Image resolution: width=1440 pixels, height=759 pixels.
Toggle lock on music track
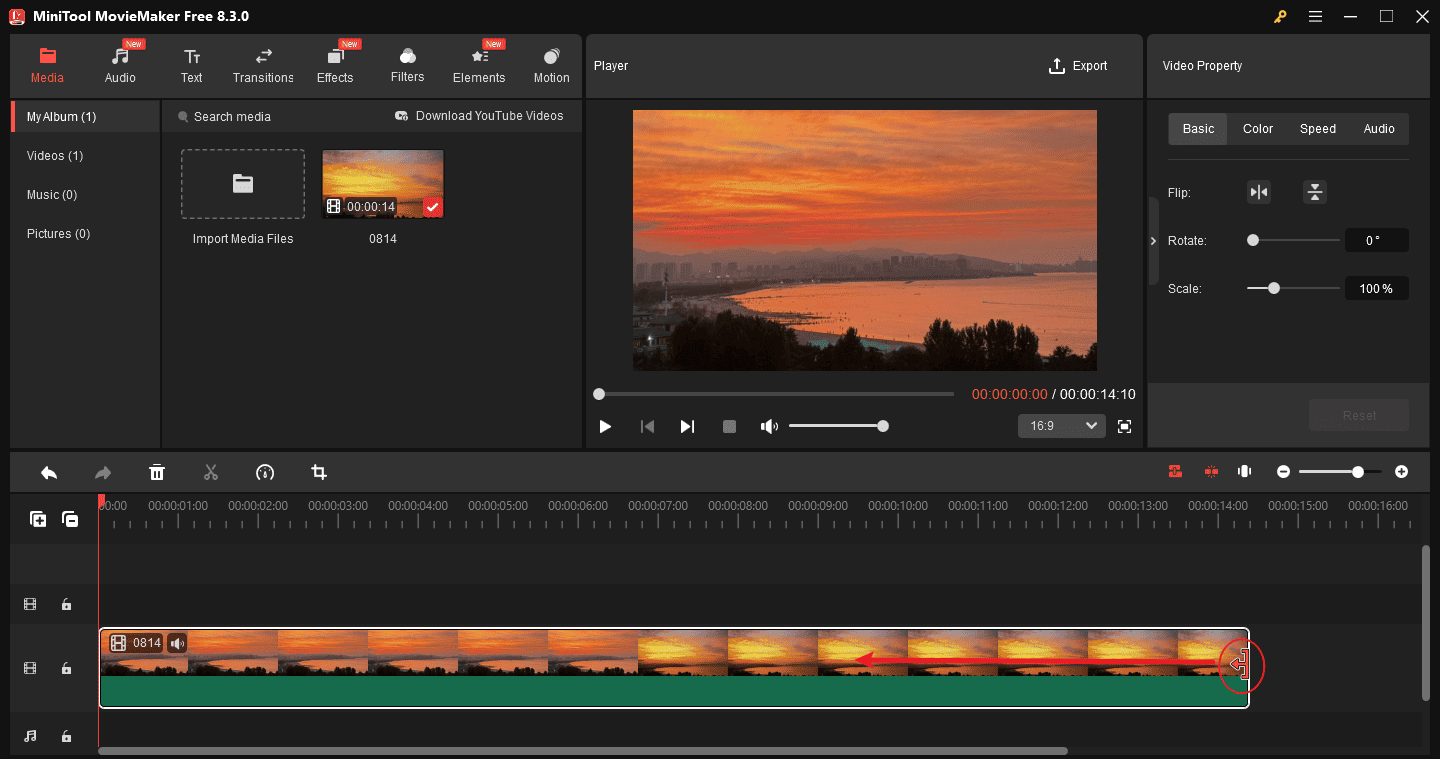(x=66, y=736)
